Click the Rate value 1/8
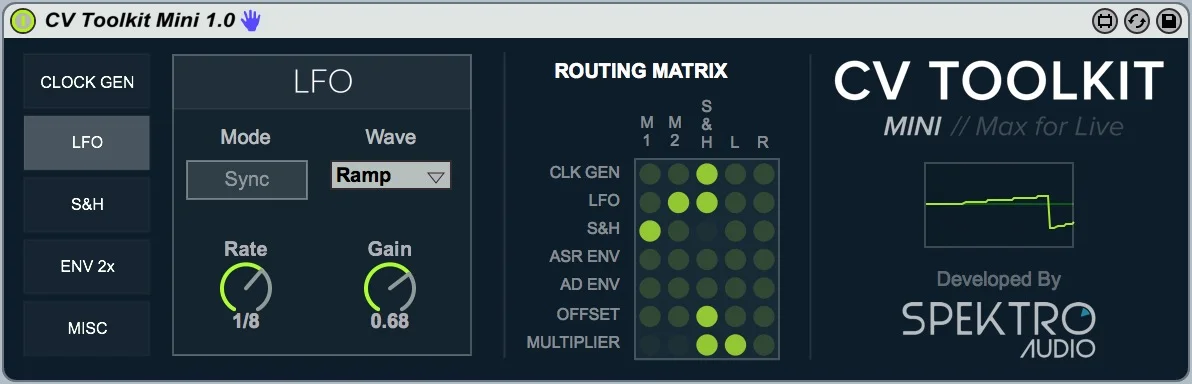The image size is (1192, 384). click(246, 321)
